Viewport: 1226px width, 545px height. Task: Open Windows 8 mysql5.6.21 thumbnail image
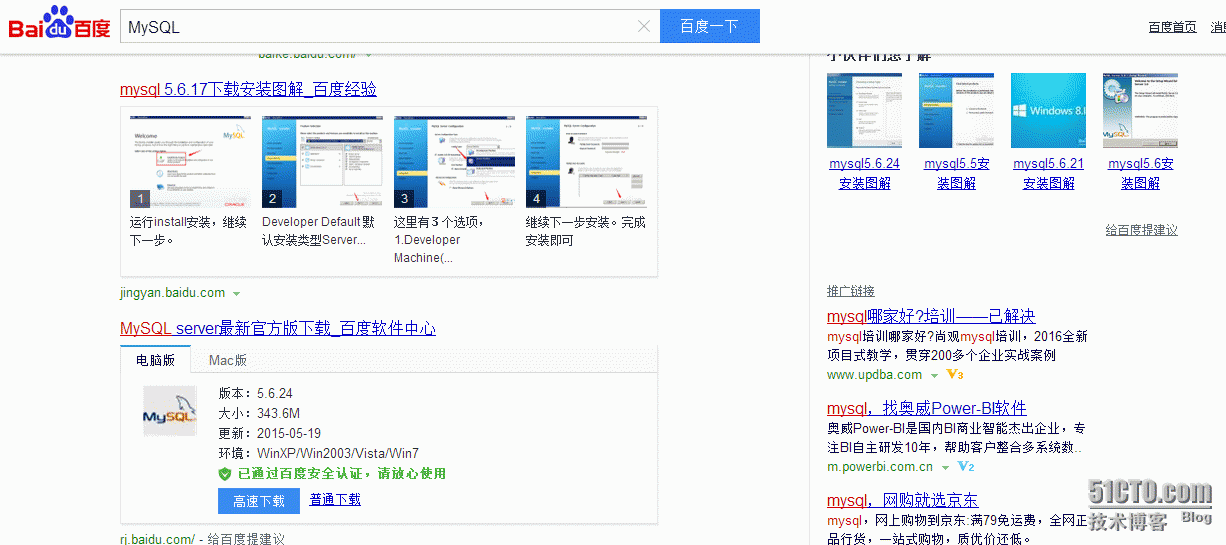1048,111
